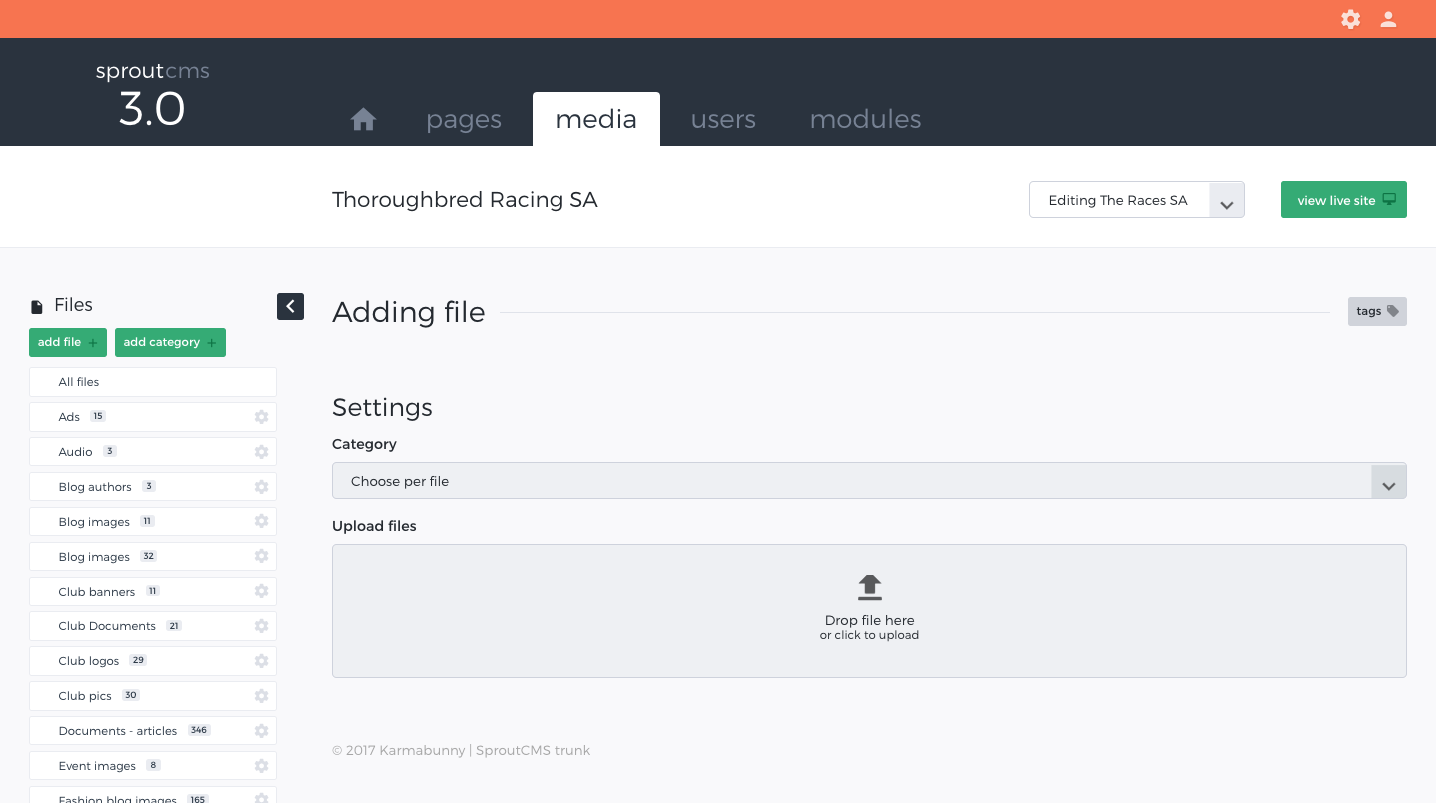Select the Club banners category

click(x=153, y=592)
